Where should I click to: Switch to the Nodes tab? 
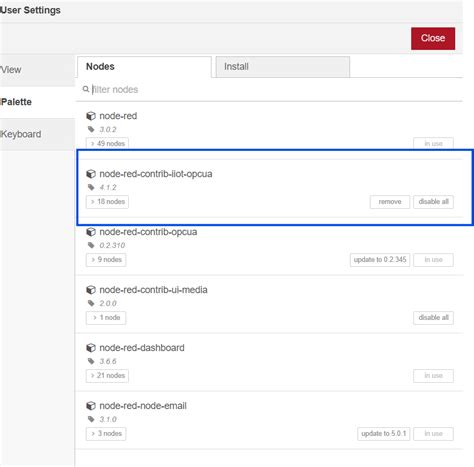(144, 67)
